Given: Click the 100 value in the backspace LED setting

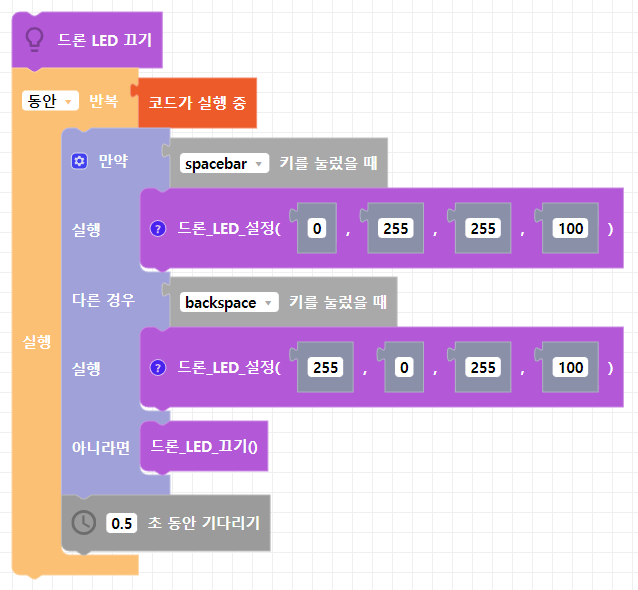Looking at the screenshot, I should (x=571, y=368).
